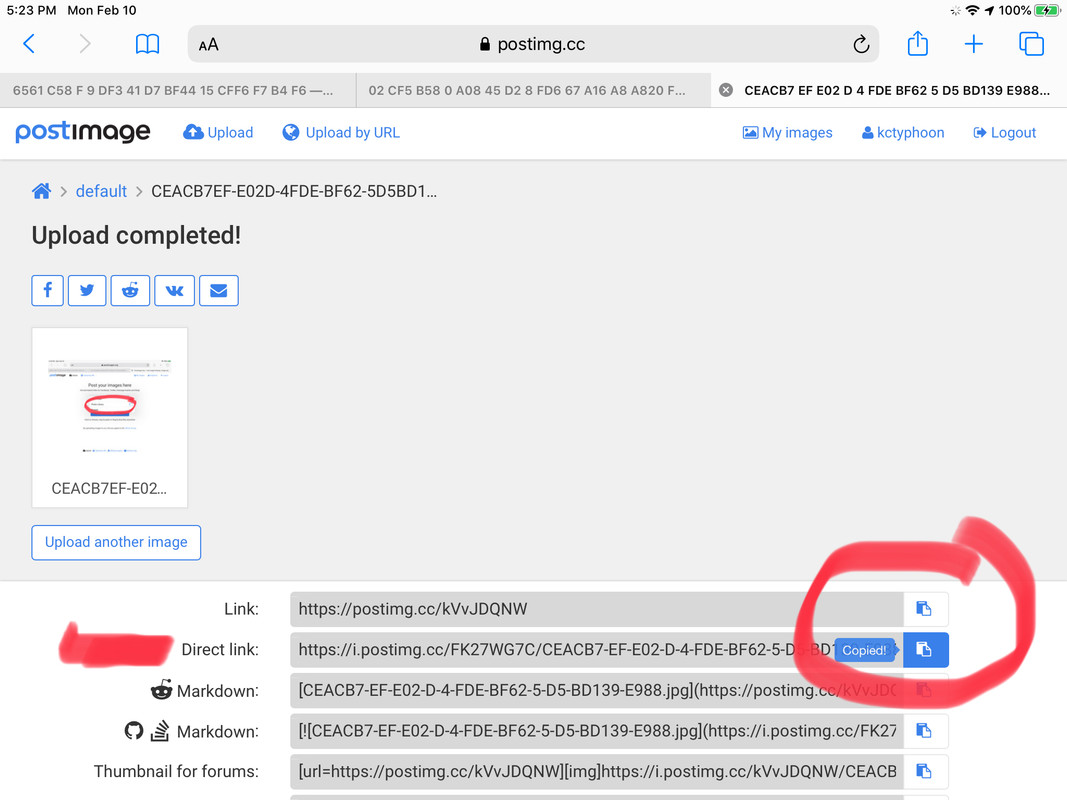Viewport: 1067px width, 800px height.
Task: Open the Safari share sheet
Action: pos(917,44)
